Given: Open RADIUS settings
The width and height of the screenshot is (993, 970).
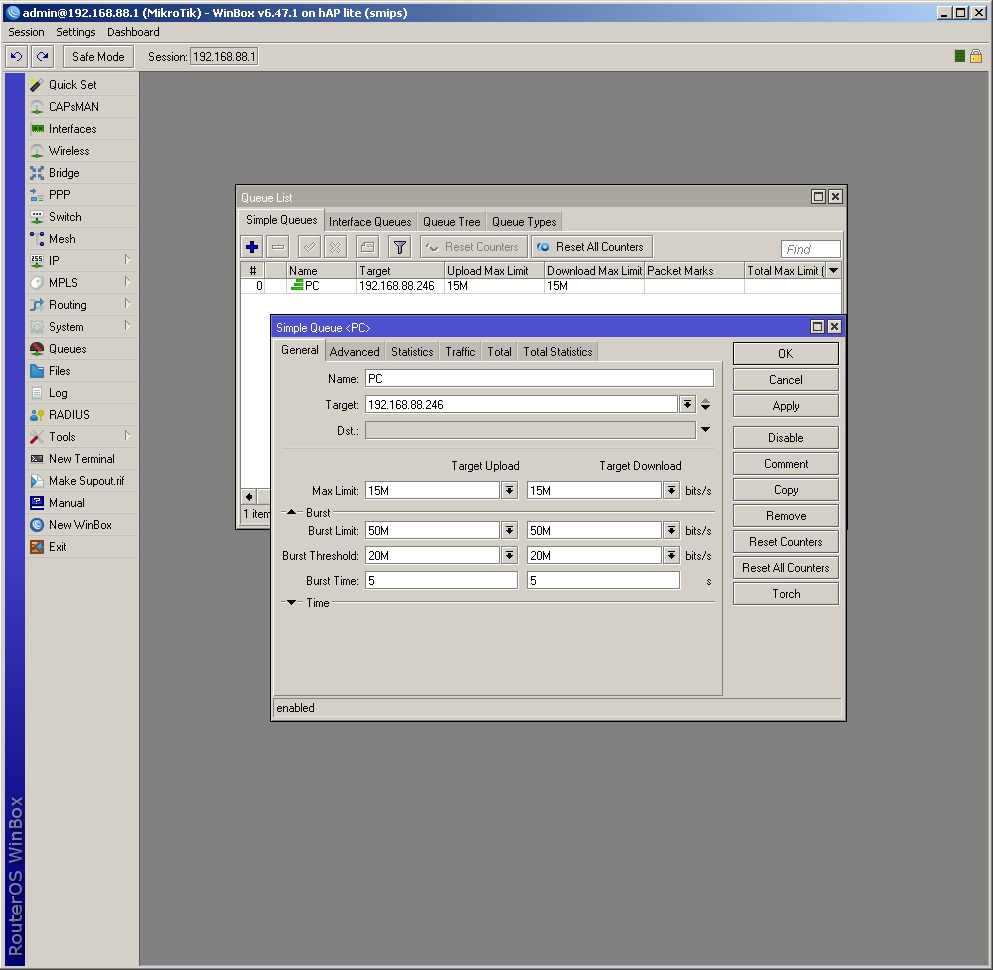Looking at the screenshot, I should click(x=82, y=415).
